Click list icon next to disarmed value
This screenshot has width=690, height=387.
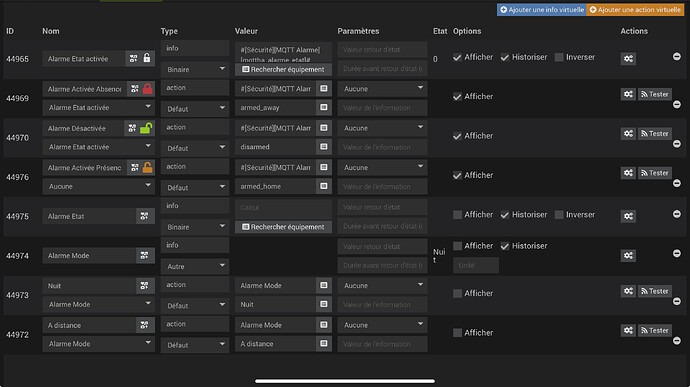tap(323, 147)
